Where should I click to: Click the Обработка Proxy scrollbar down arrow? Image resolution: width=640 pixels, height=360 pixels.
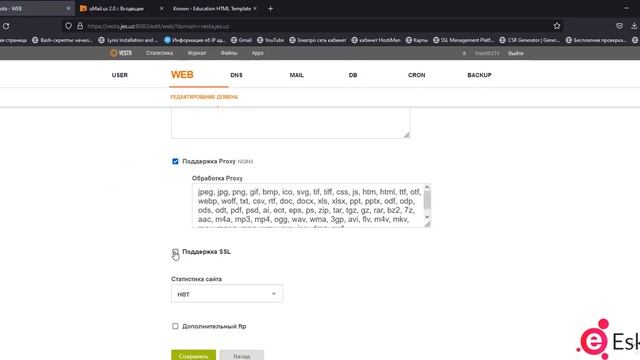pyautogui.click(x=427, y=217)
